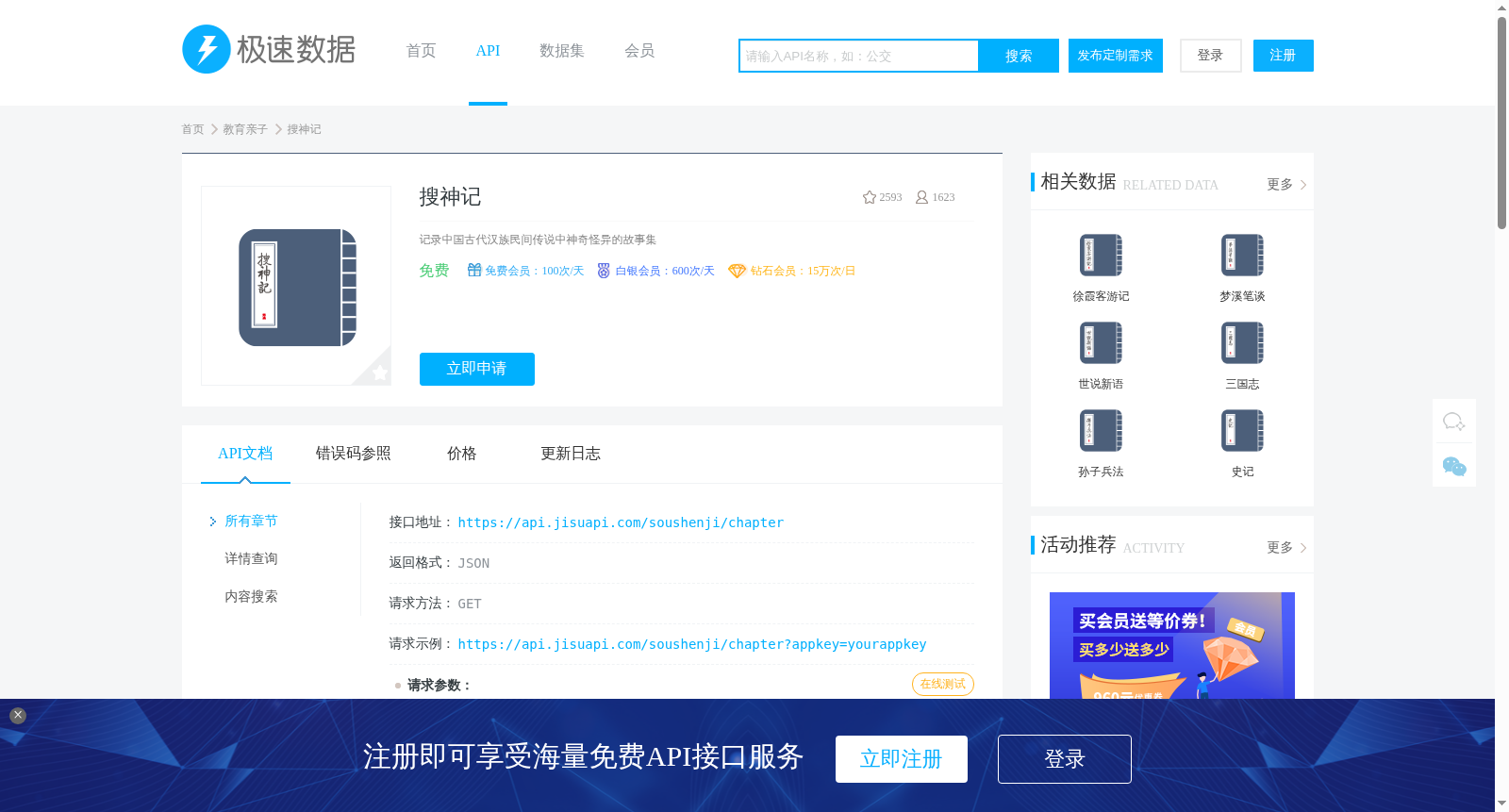The height and width of the screenshot is (812, 1509).
Task: Click the 免费会员：100次/天 text
Action: pos(535,271)
